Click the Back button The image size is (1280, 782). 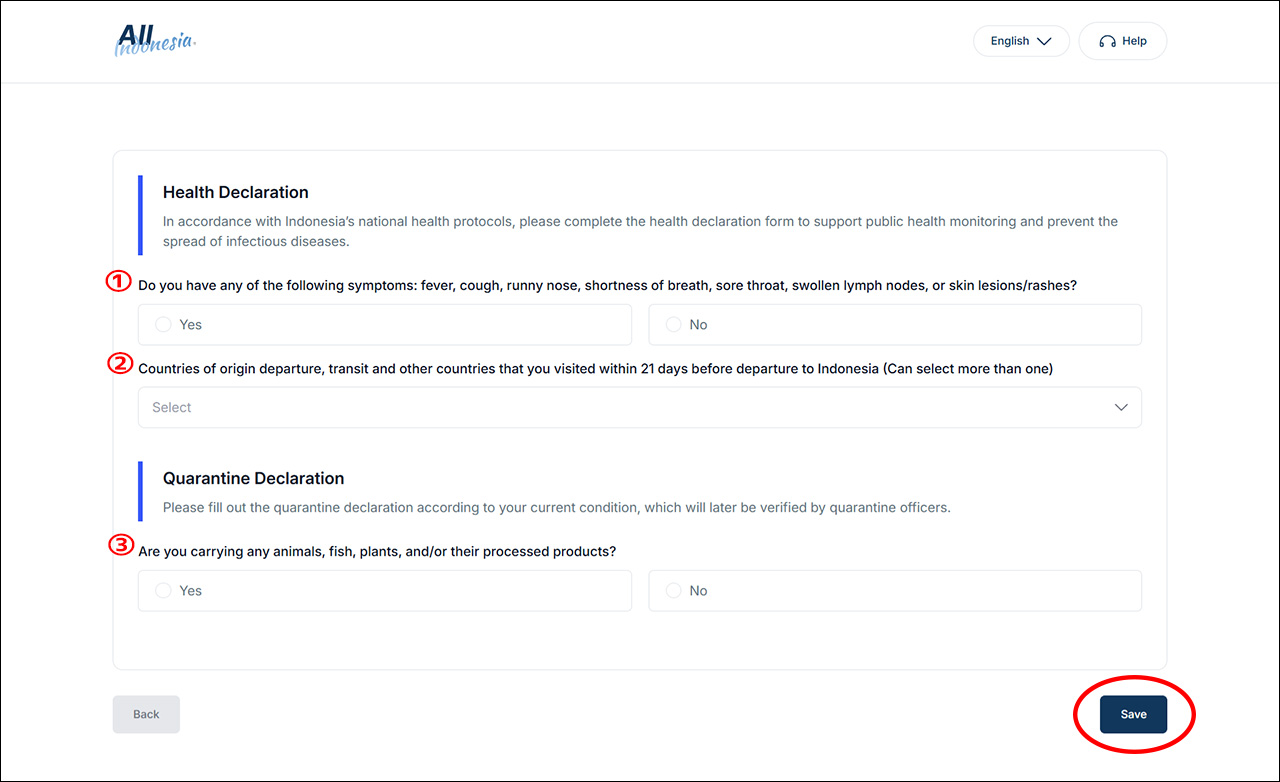(x=146, y=714)
